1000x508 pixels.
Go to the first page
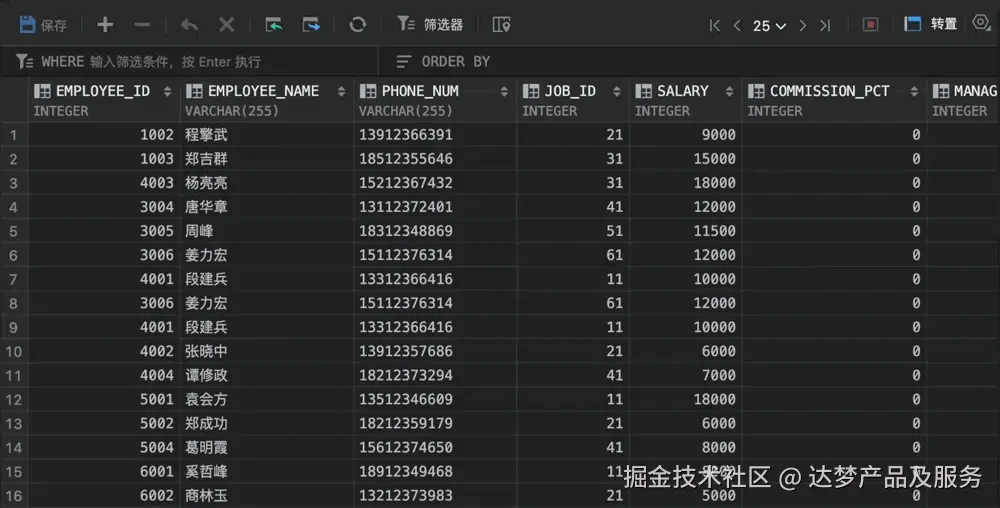tap(715, 25)
